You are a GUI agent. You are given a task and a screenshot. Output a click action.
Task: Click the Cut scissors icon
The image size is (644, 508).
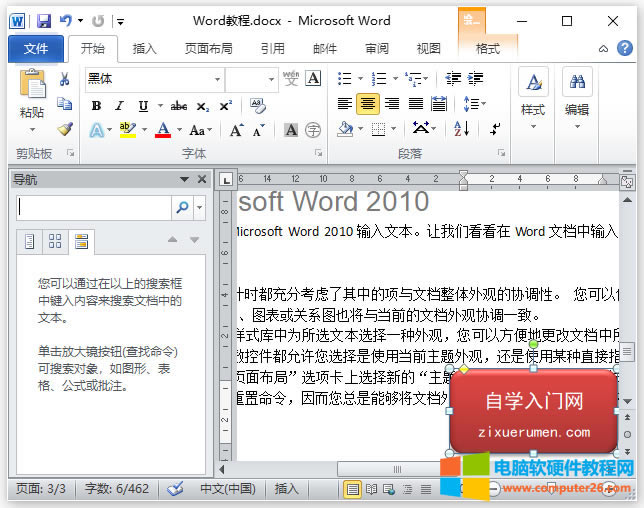point(65,79)
